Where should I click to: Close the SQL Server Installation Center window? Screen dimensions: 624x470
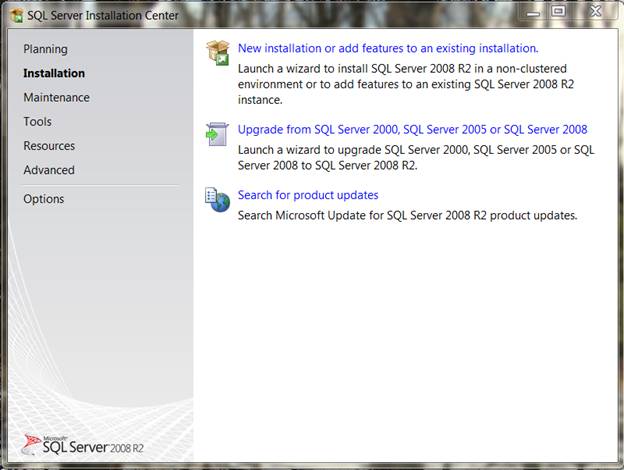(x=595, y=11)
